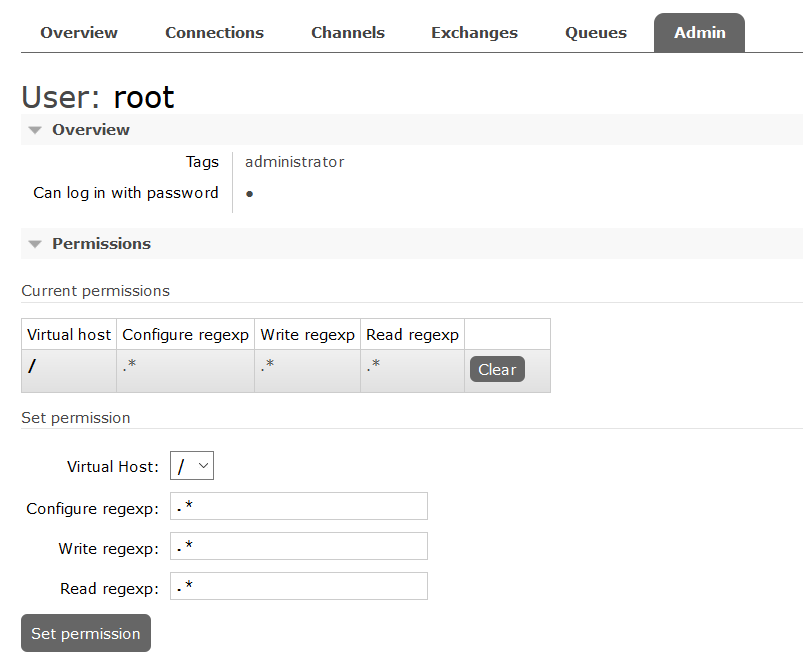Go to the Channels tab
Viewport: 803px width, 670px height.
pos(348,33)
